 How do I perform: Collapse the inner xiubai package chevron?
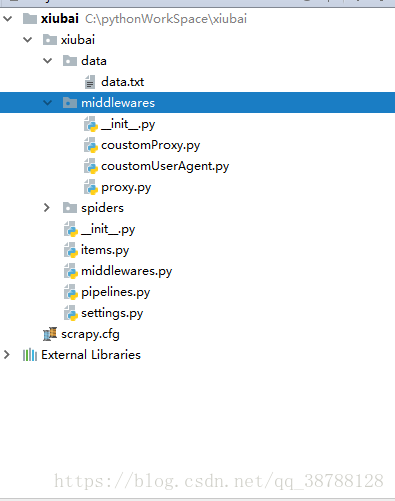click(x=27, y=40)
